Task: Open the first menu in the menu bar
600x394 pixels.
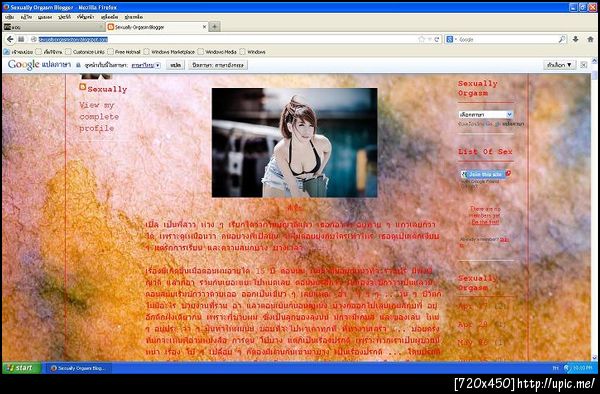Action: tap(10, 17)
